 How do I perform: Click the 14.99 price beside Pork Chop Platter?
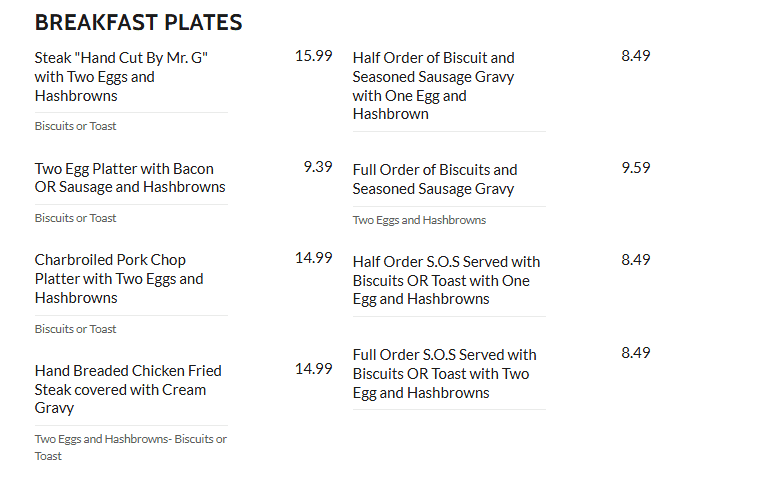click(x=314, y=257)
